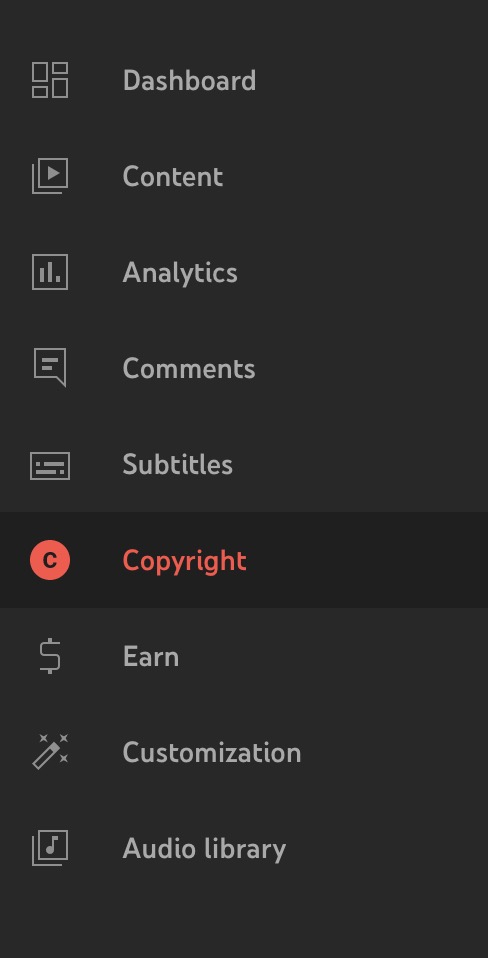Open the Dashboard menu item
The image size is (488, 958).
tap(189, 81)
